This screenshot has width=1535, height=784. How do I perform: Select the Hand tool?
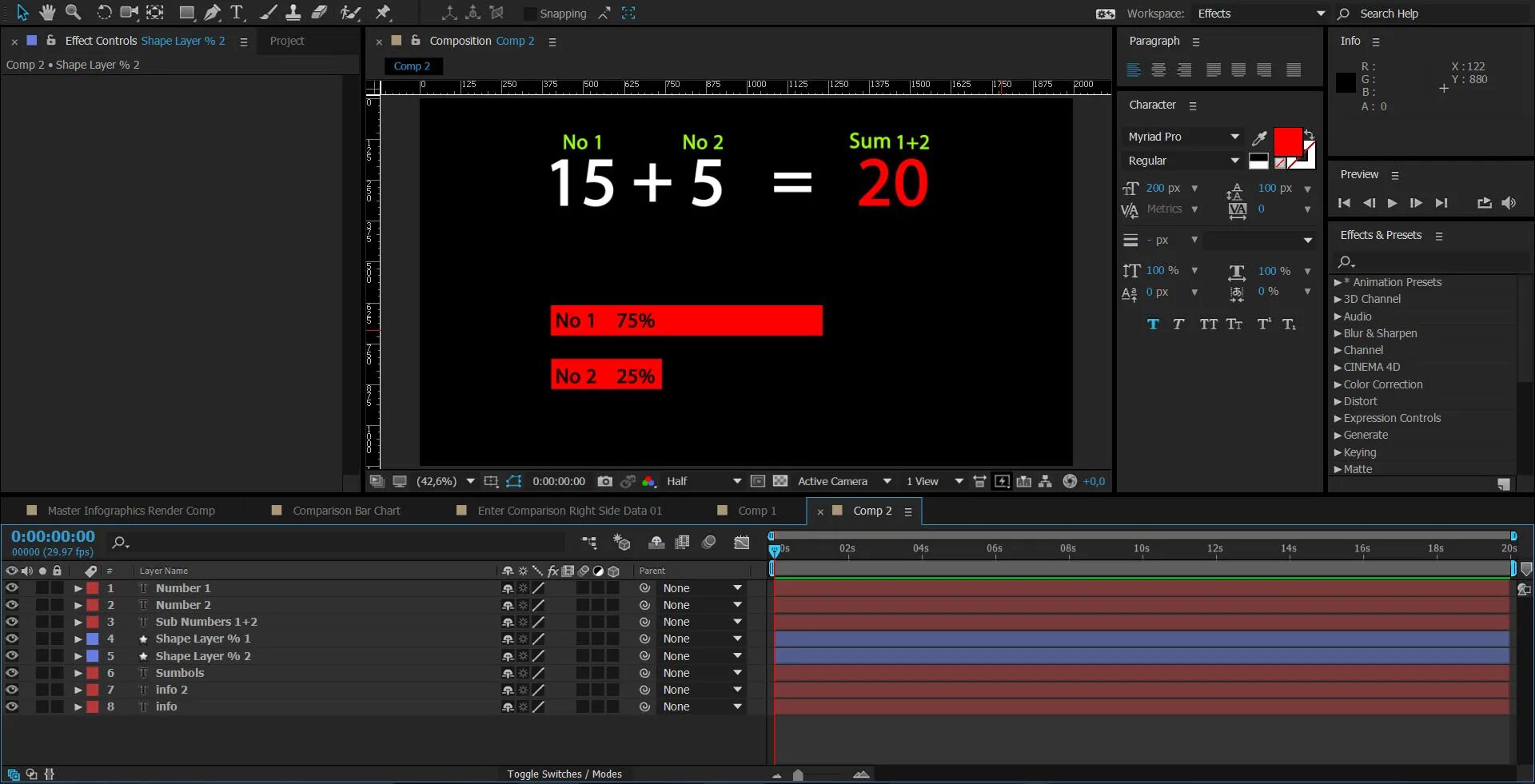[48, 12]
